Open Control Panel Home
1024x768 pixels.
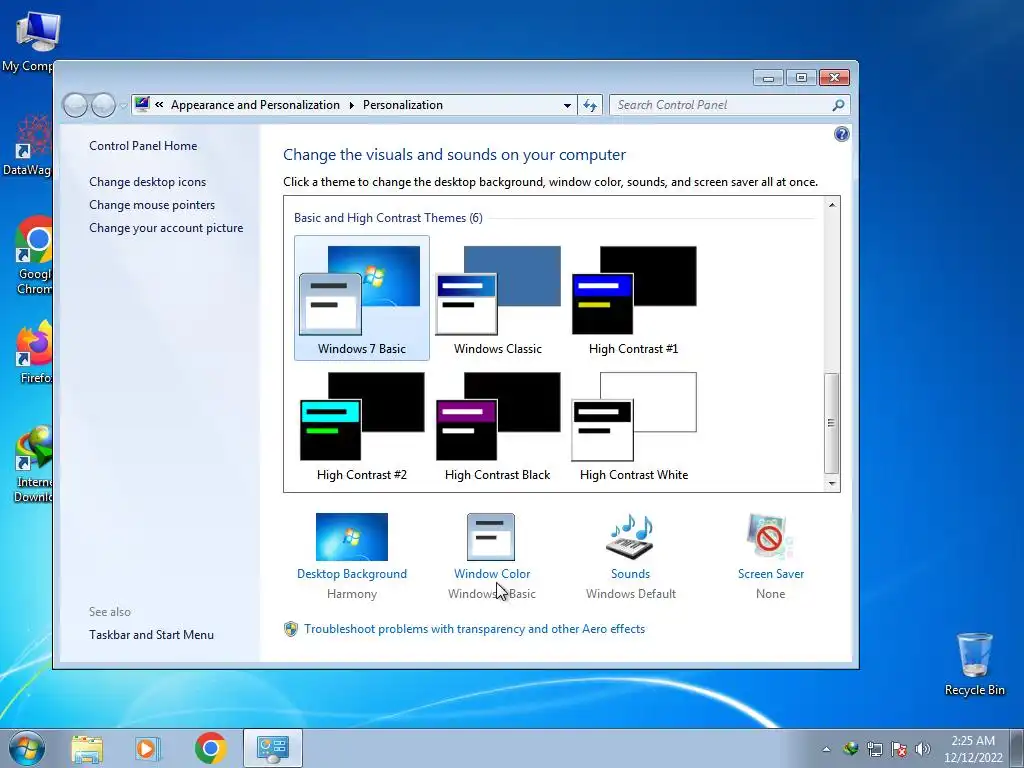pyautogui.click(x=143, y=146)
